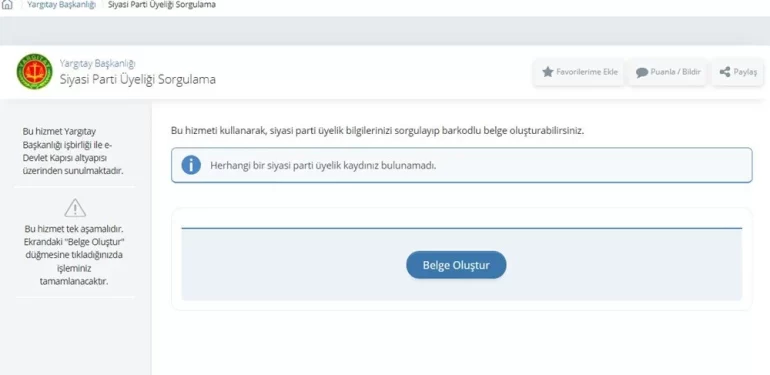Click the Siyasi Parti Üyeliği Sorgulama heading

[138, 79]
